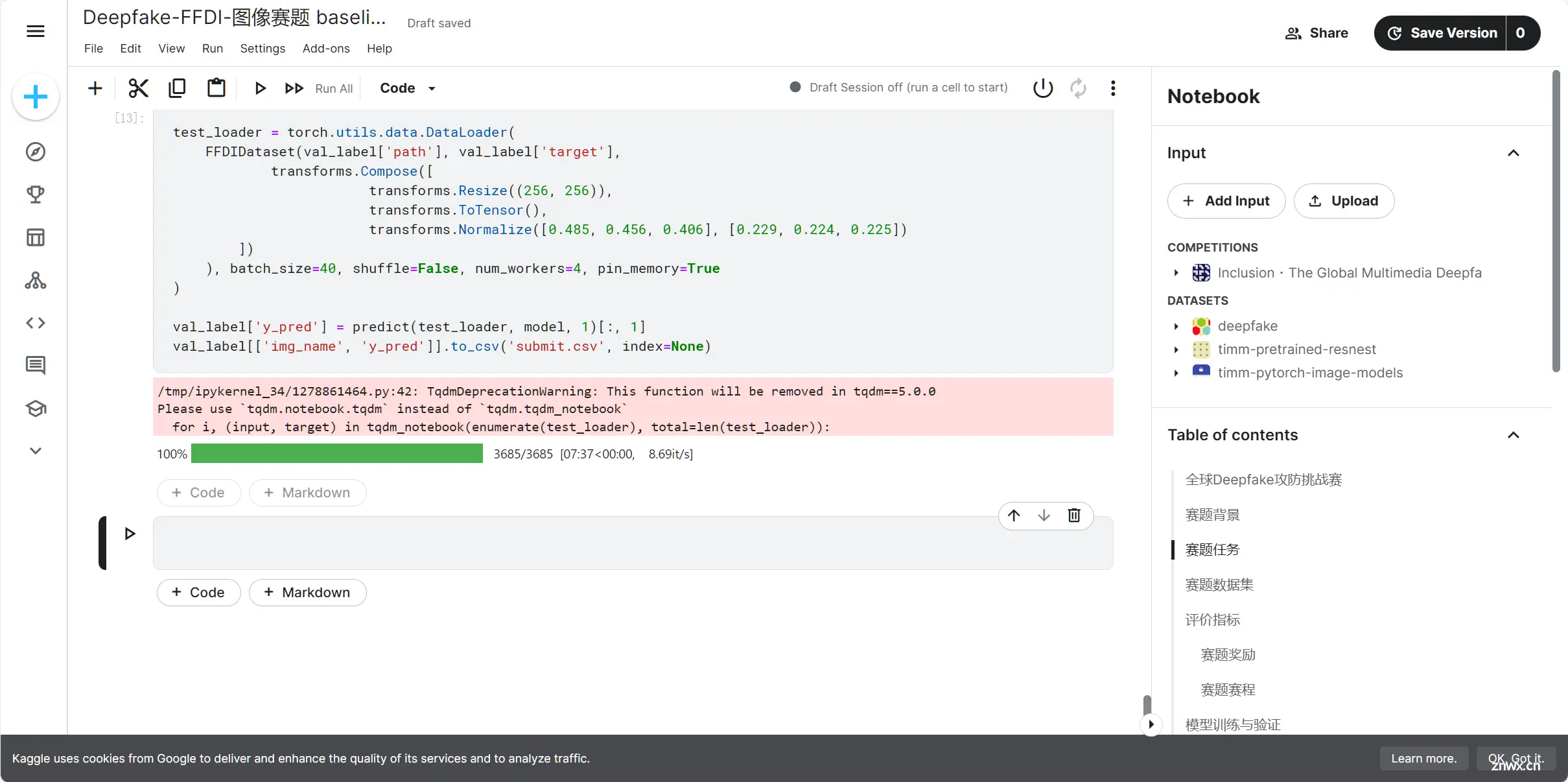Image resolution: width=1568 pixels, height=782 pixels.
Task: Collapse the Input section chevron
Action: (1514, 153)
